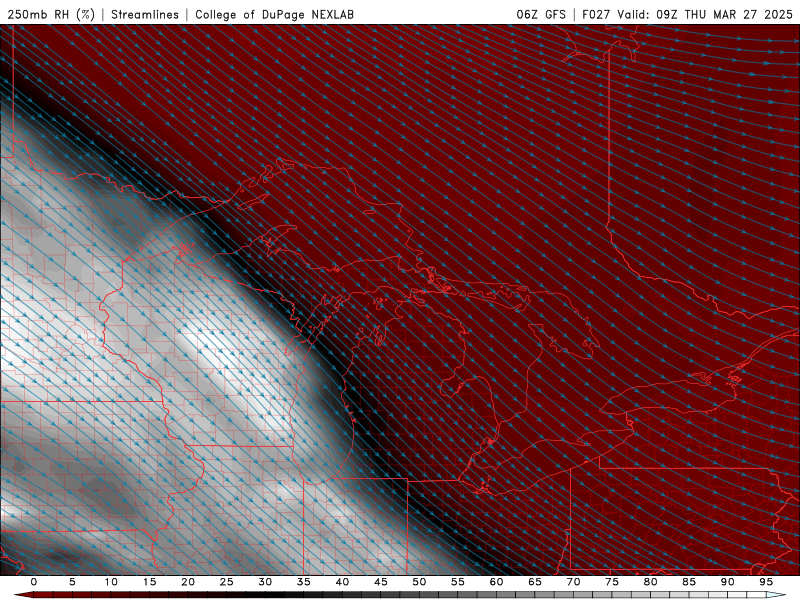Click the colorbar tick label "45"
This screenshot has height=600, width=800.
point(381,582)
